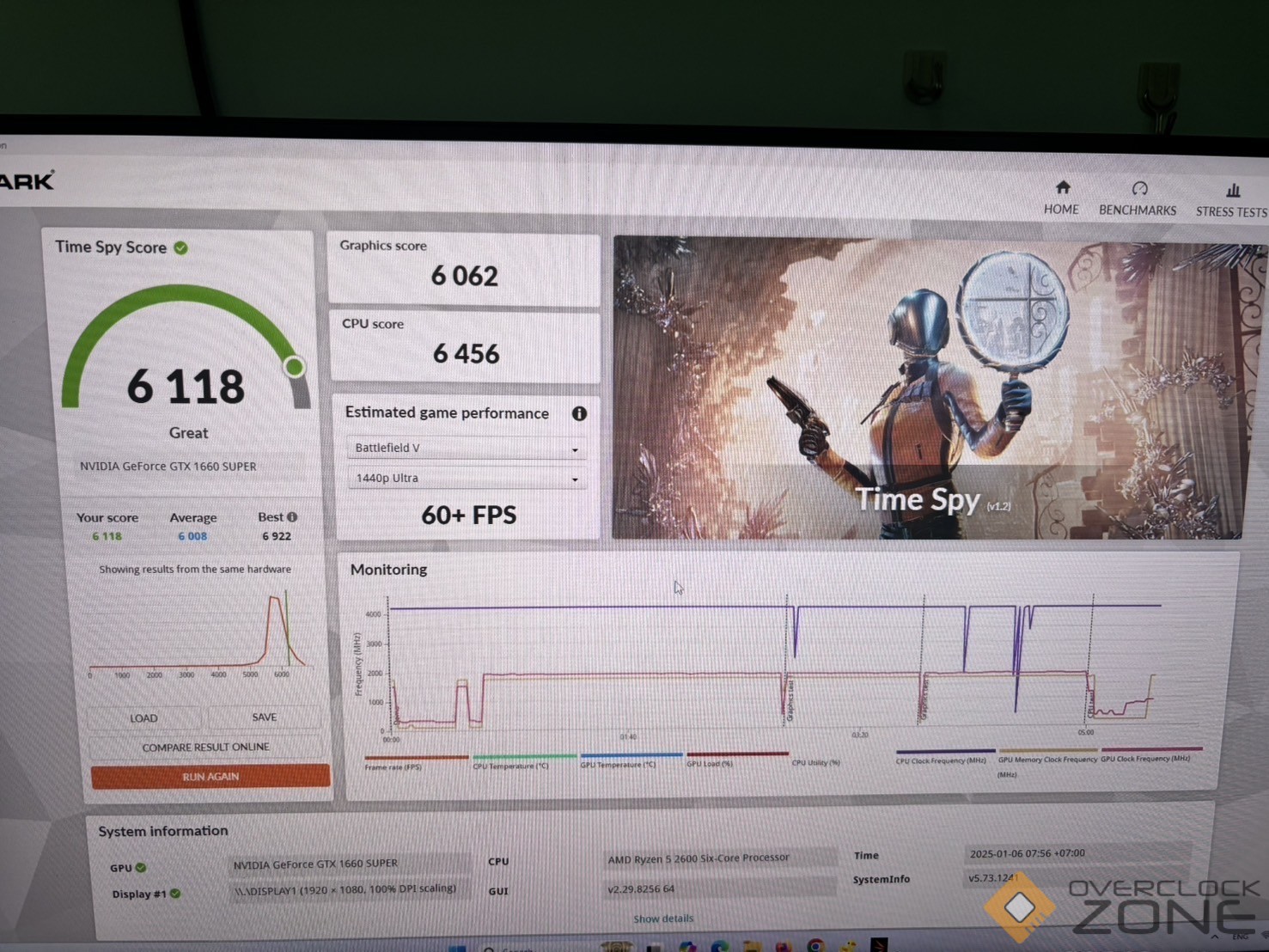
Task: Click the Great rating label
Action: tap(188, 433)
